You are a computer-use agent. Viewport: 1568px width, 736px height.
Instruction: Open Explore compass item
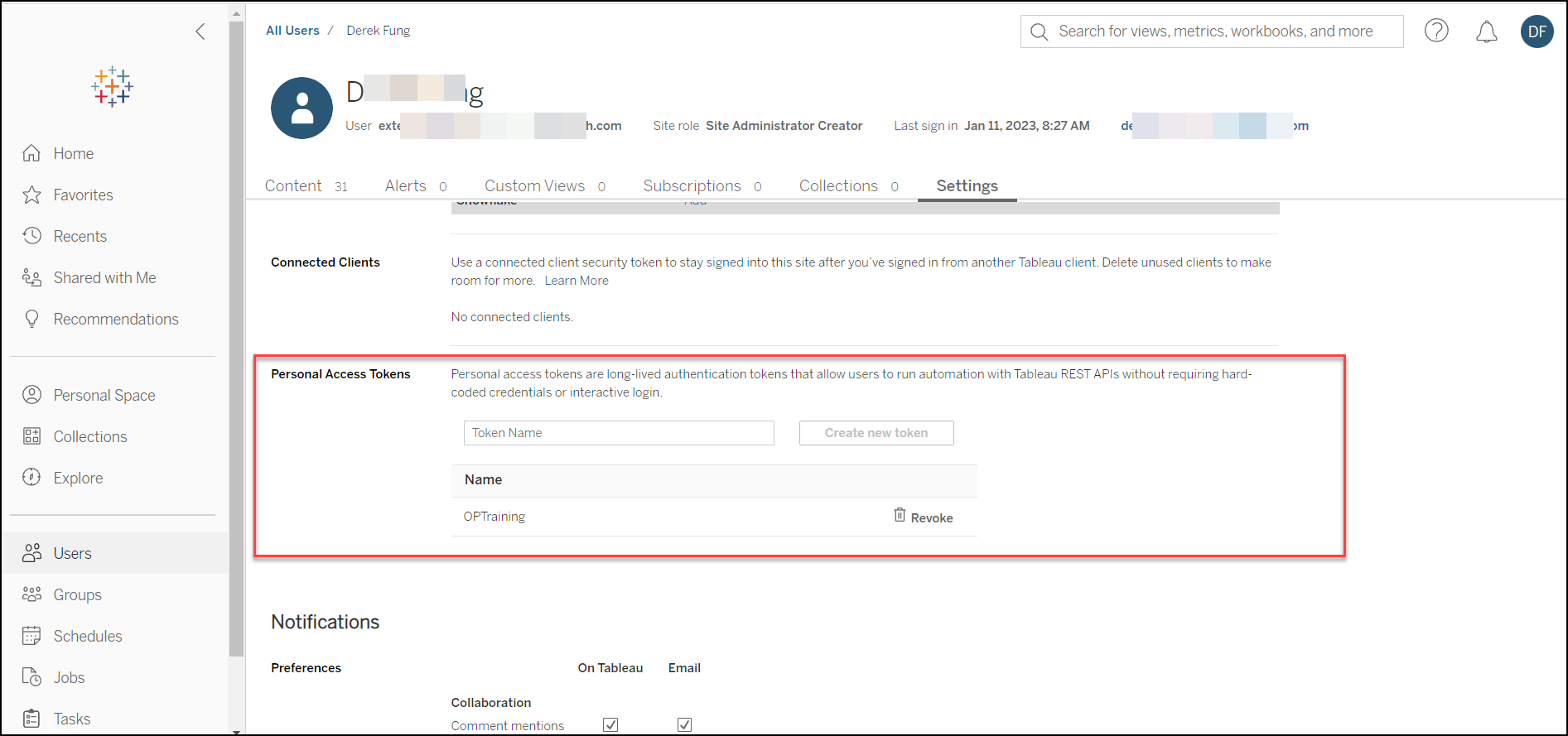pos(78,478)
